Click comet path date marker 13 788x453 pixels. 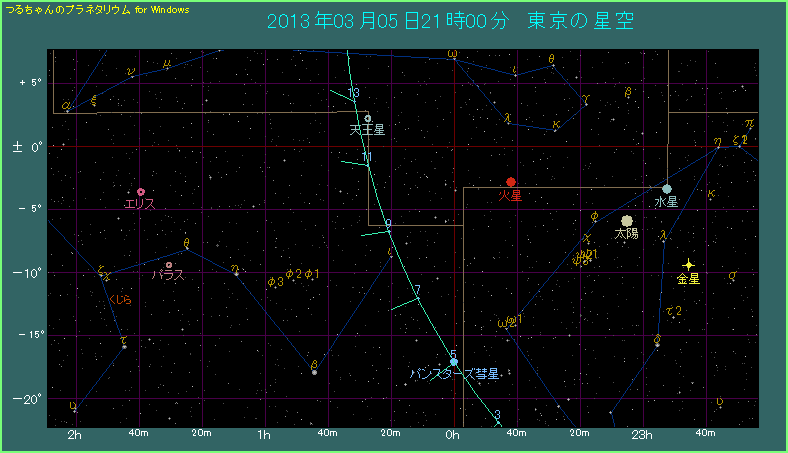point(353,93)
